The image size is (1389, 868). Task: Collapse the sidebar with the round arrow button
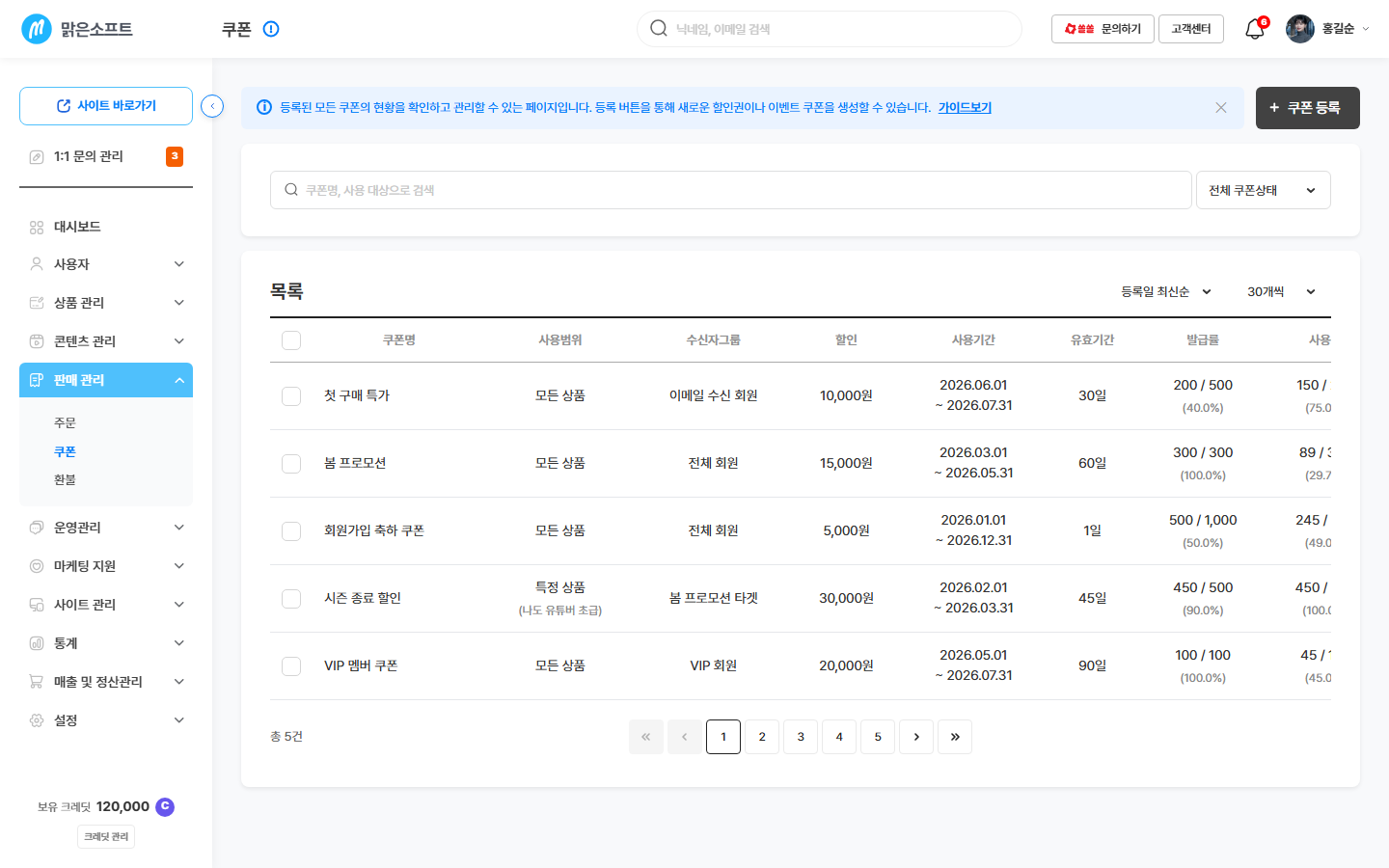212,106
